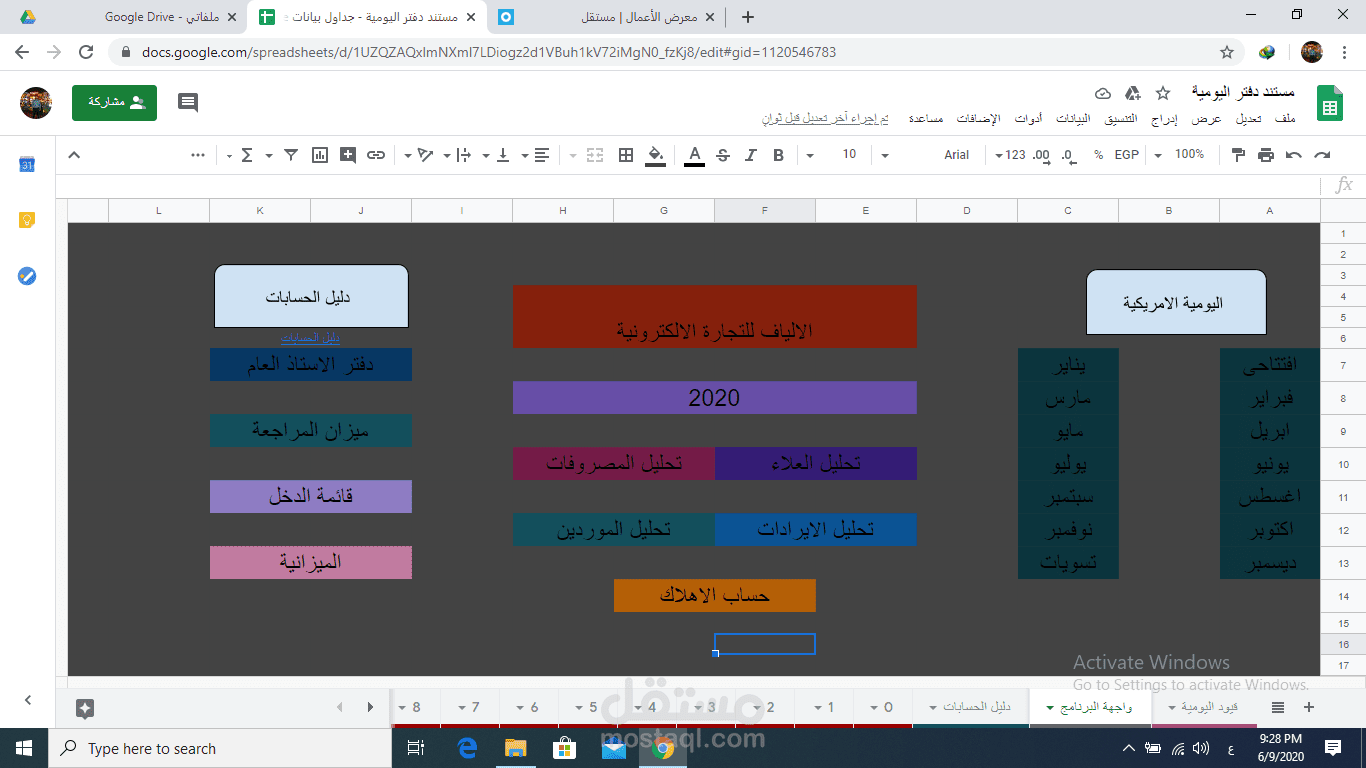
Task: Insert a link using the link icon
Action: 374,155
